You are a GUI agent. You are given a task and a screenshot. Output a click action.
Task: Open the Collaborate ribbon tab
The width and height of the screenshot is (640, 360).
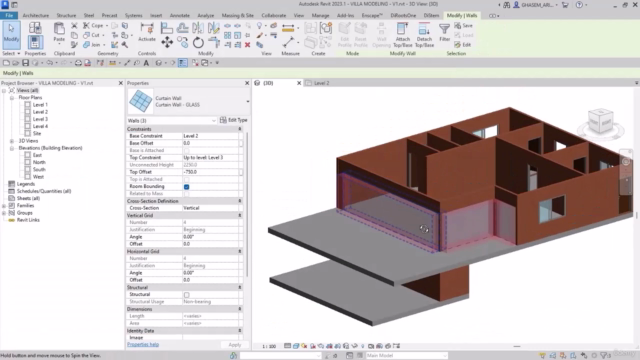coord(273,16)
